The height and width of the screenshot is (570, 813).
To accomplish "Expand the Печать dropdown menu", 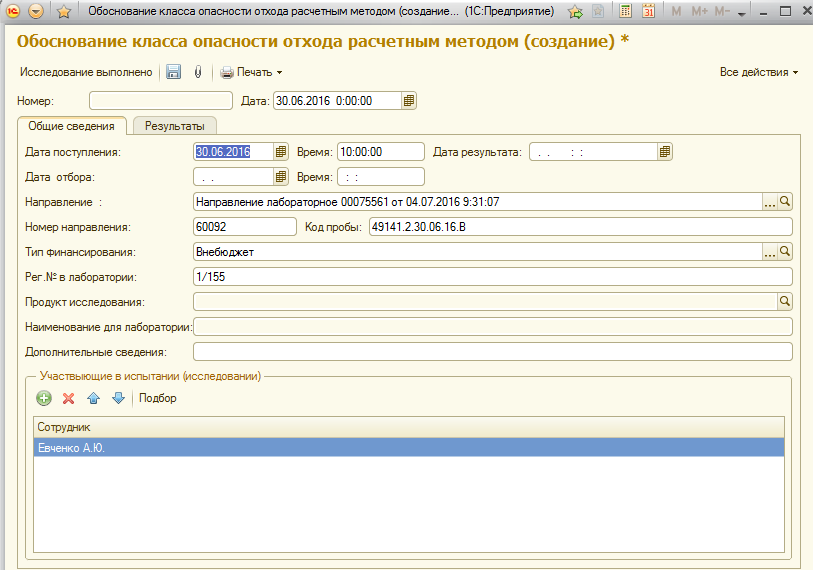I will coord(251,72).
